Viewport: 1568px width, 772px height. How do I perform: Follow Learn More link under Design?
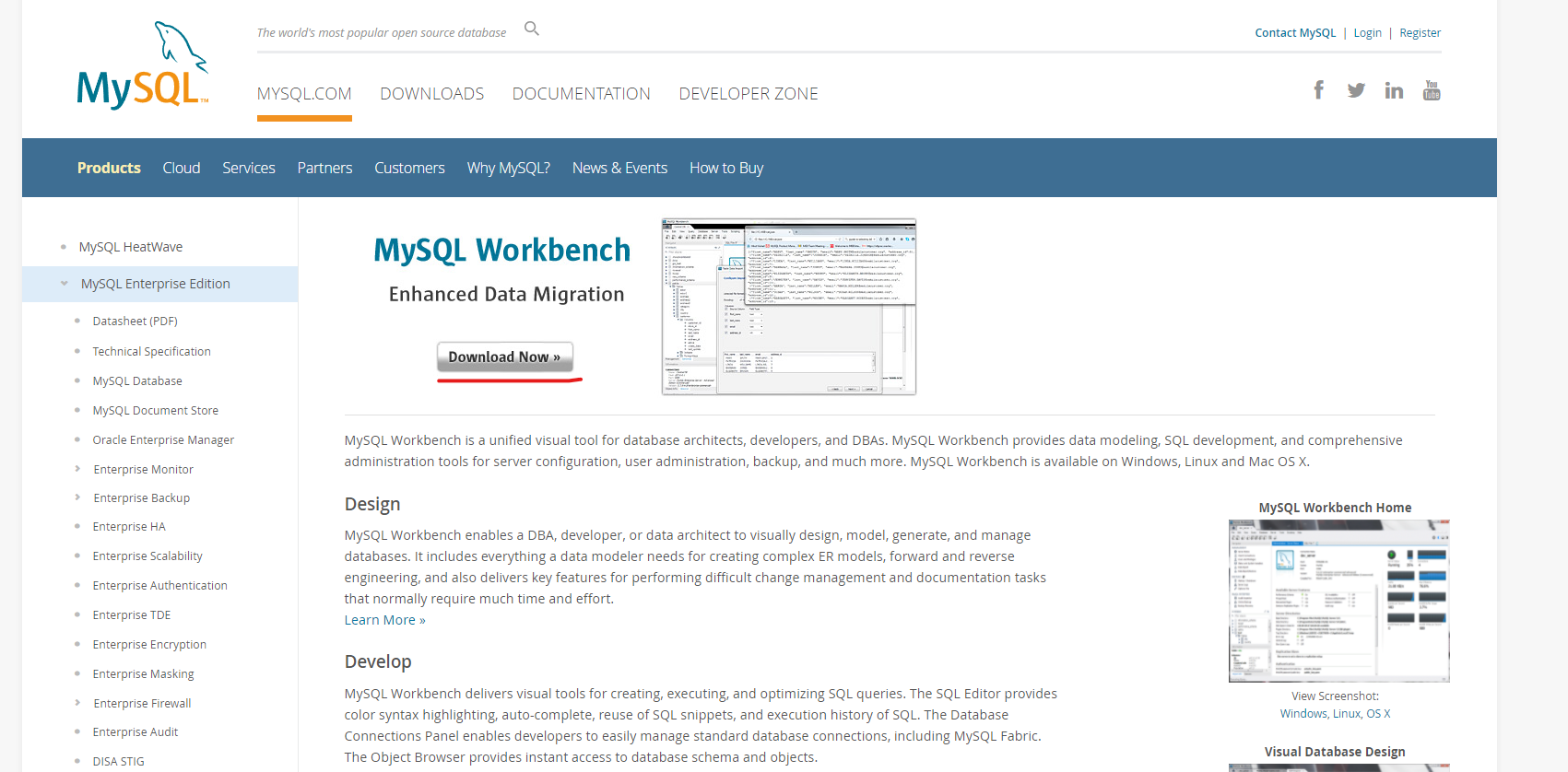385,620
